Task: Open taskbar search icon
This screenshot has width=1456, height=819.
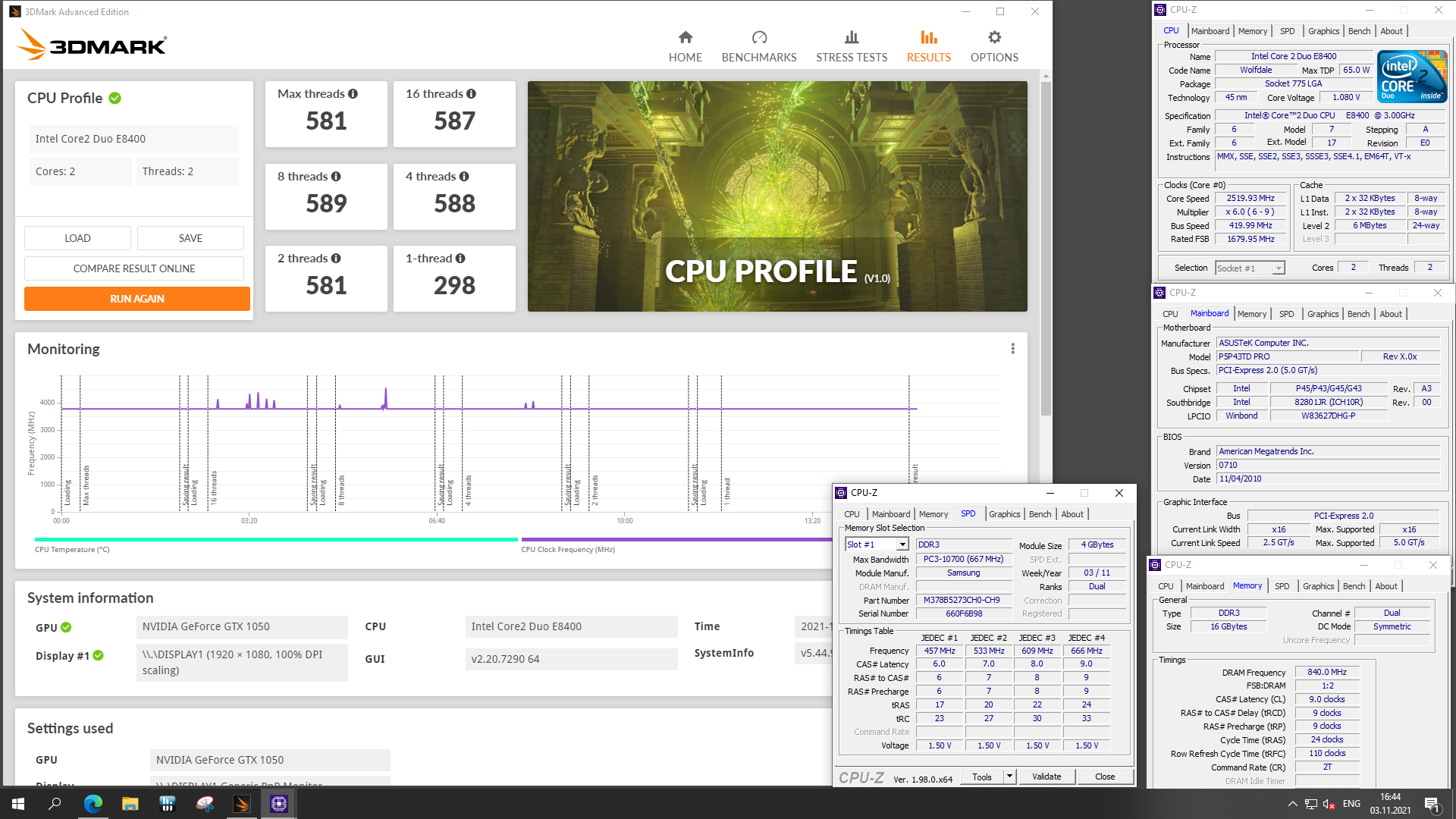Action: coord(55,804)
